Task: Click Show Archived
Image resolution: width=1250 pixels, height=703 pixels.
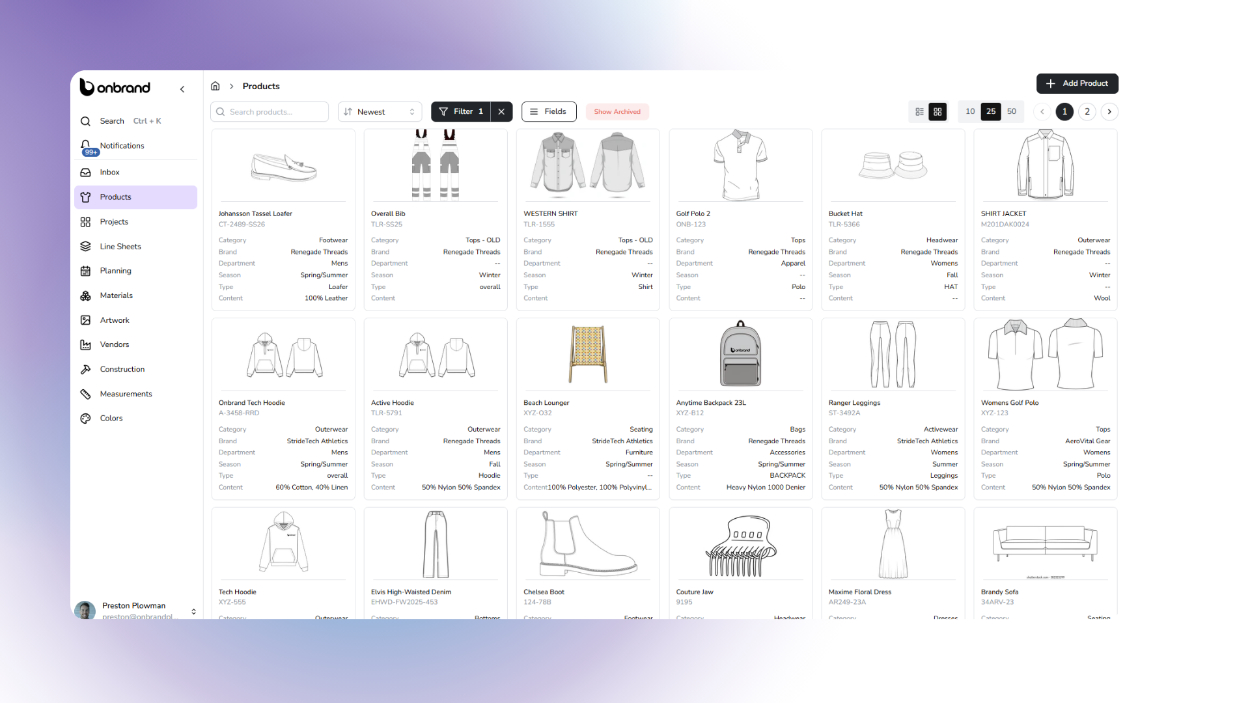Action: coord(617,112)
